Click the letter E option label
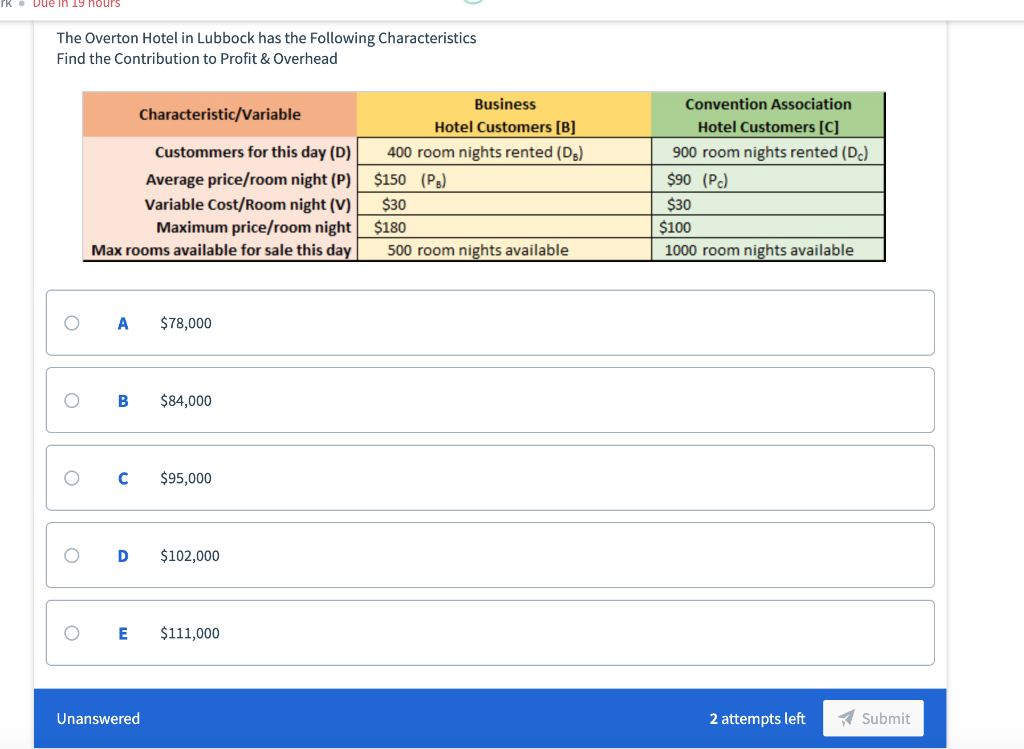This screenshot has width=1024, height=749. coord(123,633)
